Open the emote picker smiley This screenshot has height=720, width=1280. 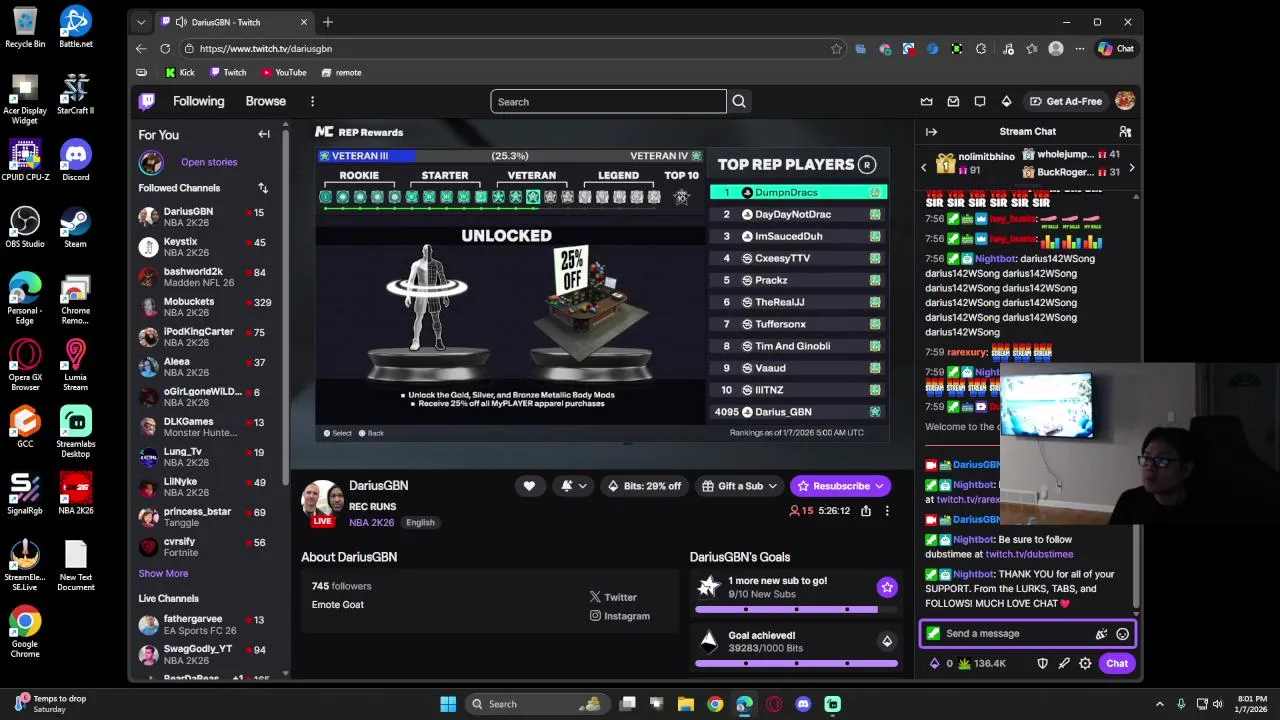pyautogui.click(x=1123, y=634)
